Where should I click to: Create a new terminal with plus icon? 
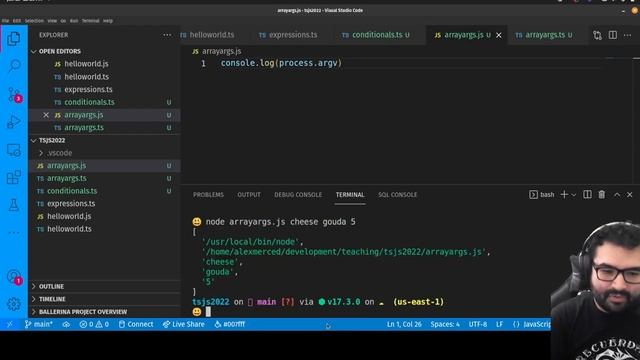pyautogui.click(x=564, y=195)
